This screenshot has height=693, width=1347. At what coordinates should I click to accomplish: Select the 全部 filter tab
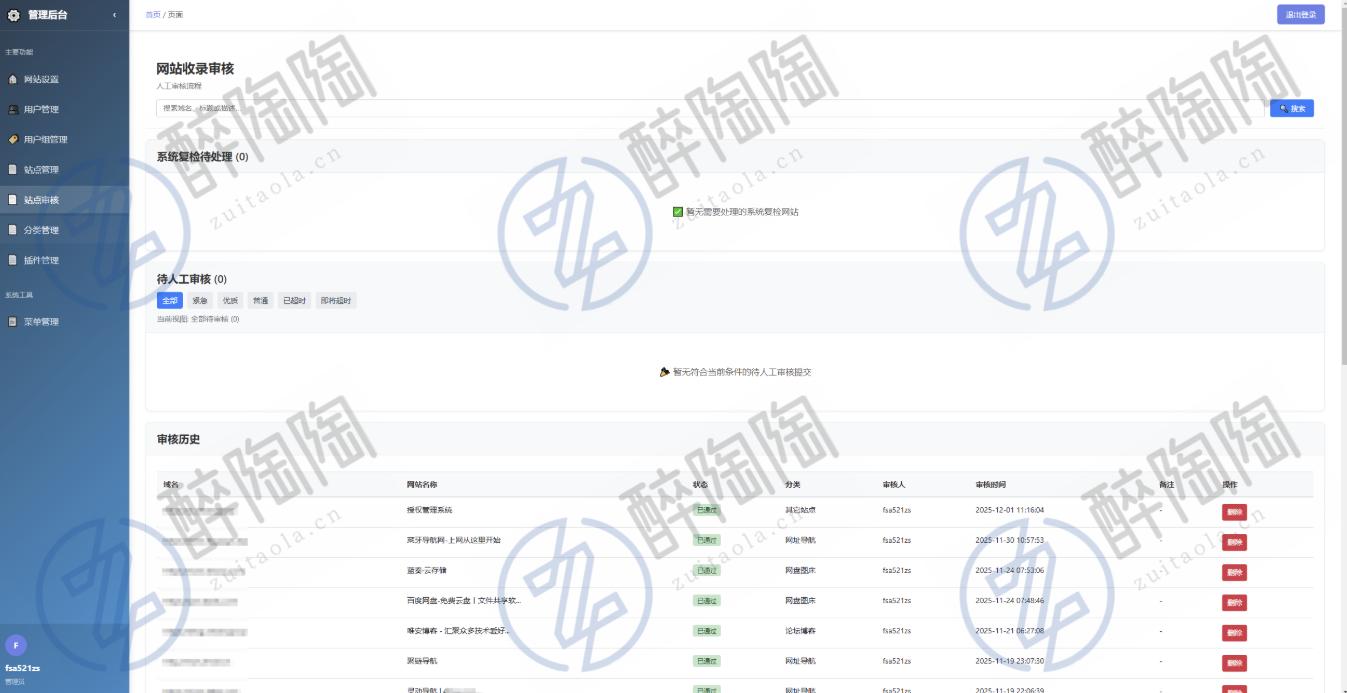tap(170, 301)
